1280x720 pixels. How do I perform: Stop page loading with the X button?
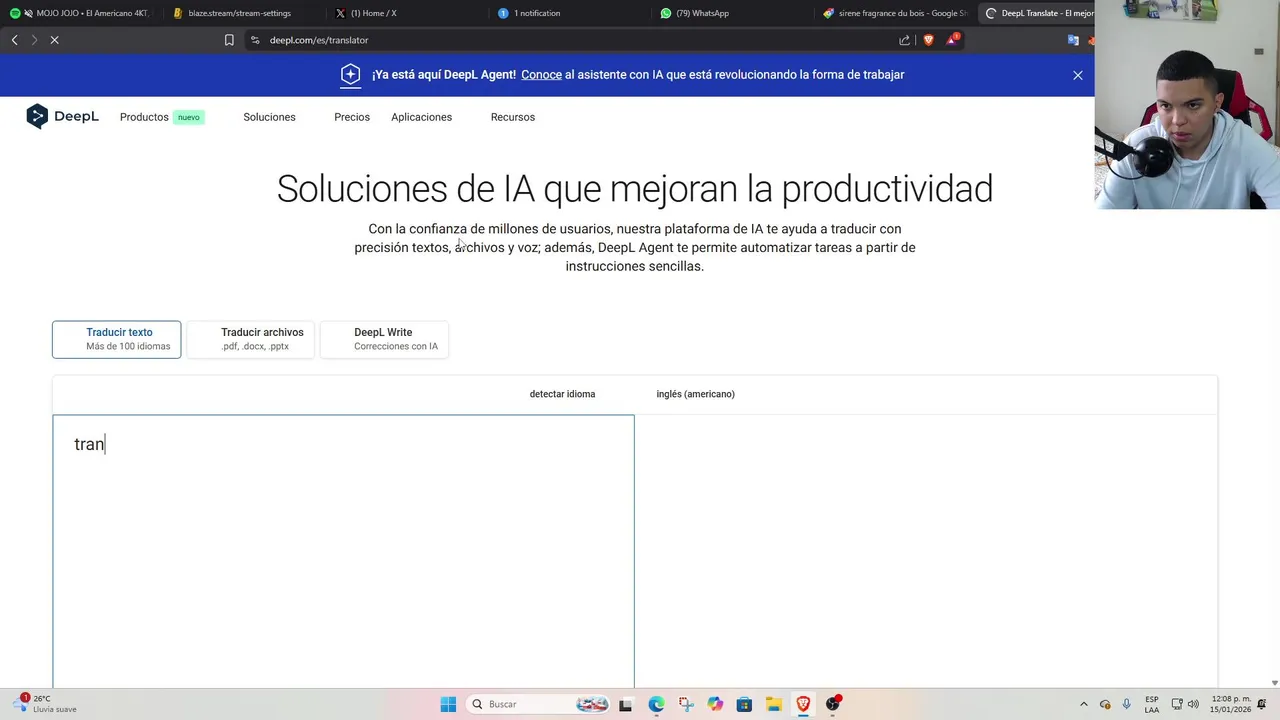coord(54,40)
